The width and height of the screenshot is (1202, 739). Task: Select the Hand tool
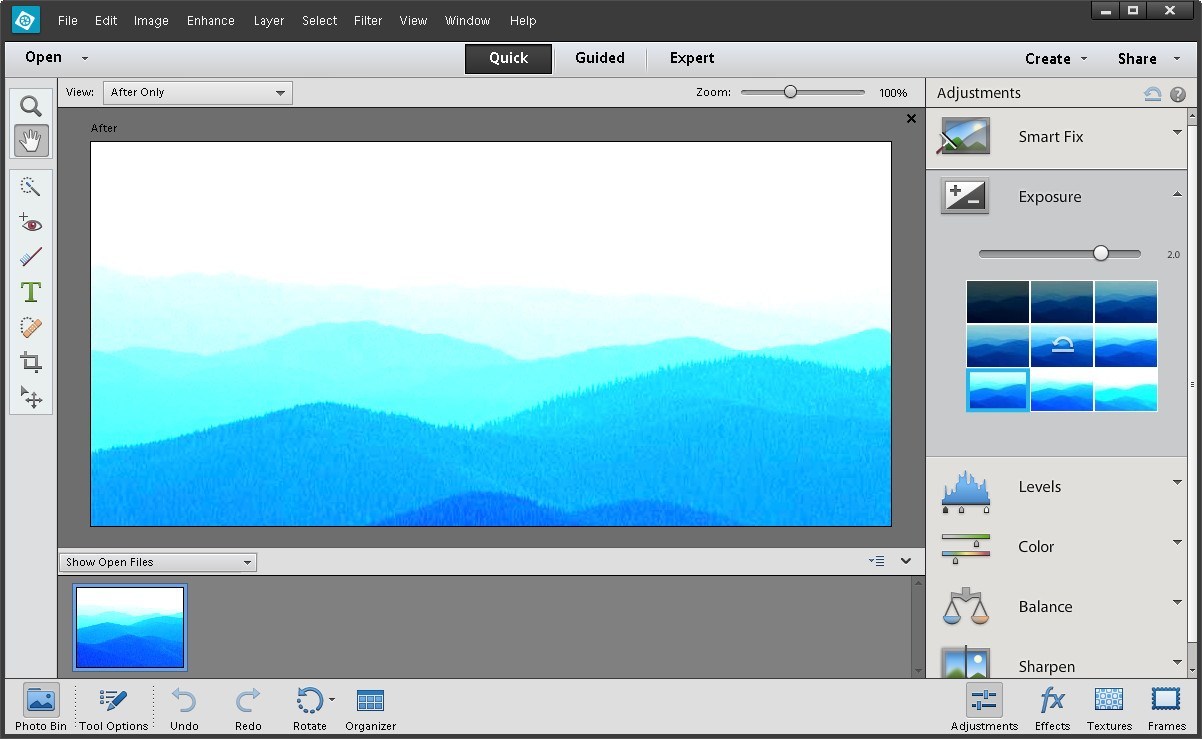tap(30, 141)
